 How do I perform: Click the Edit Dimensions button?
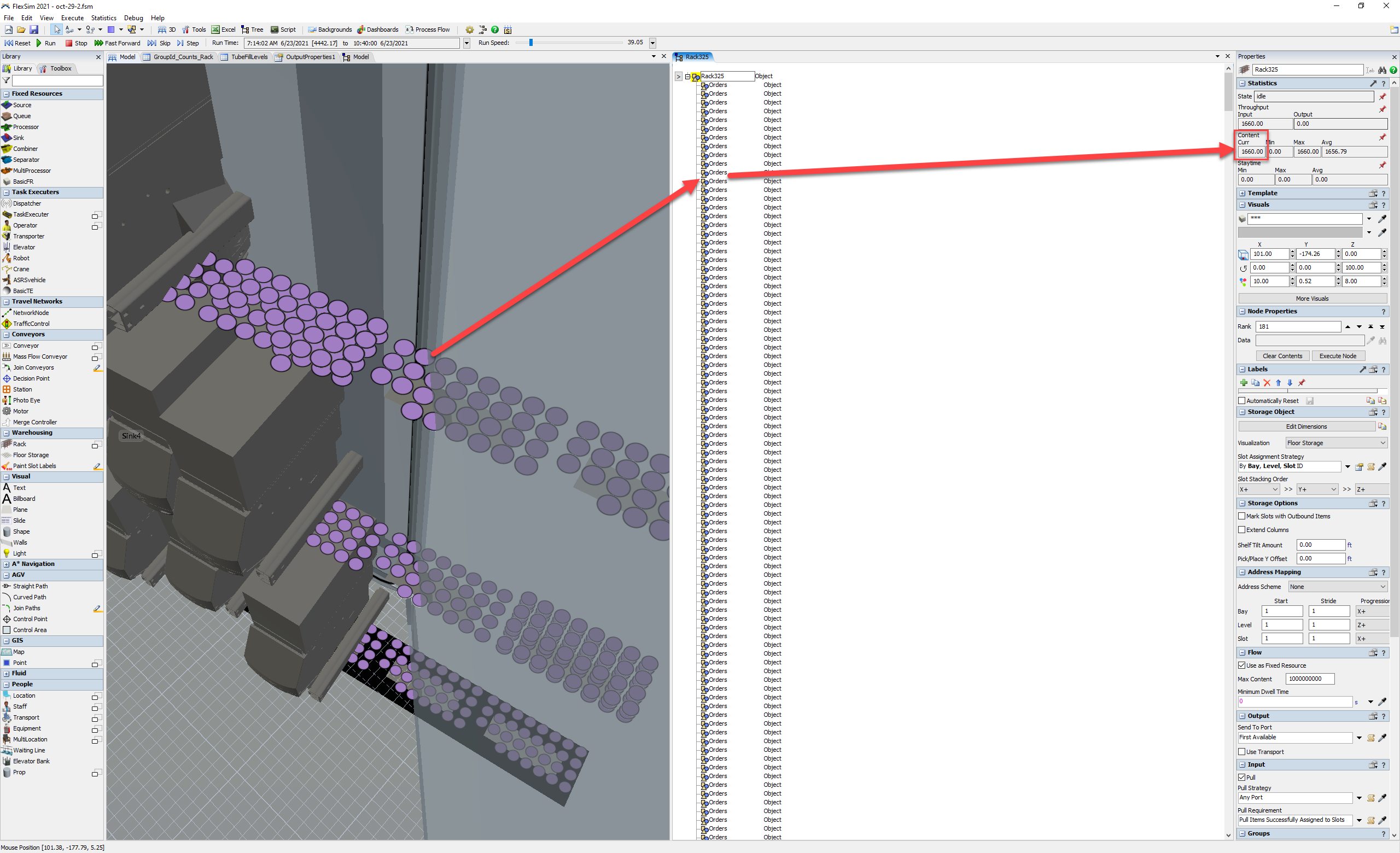[1306, 426]
